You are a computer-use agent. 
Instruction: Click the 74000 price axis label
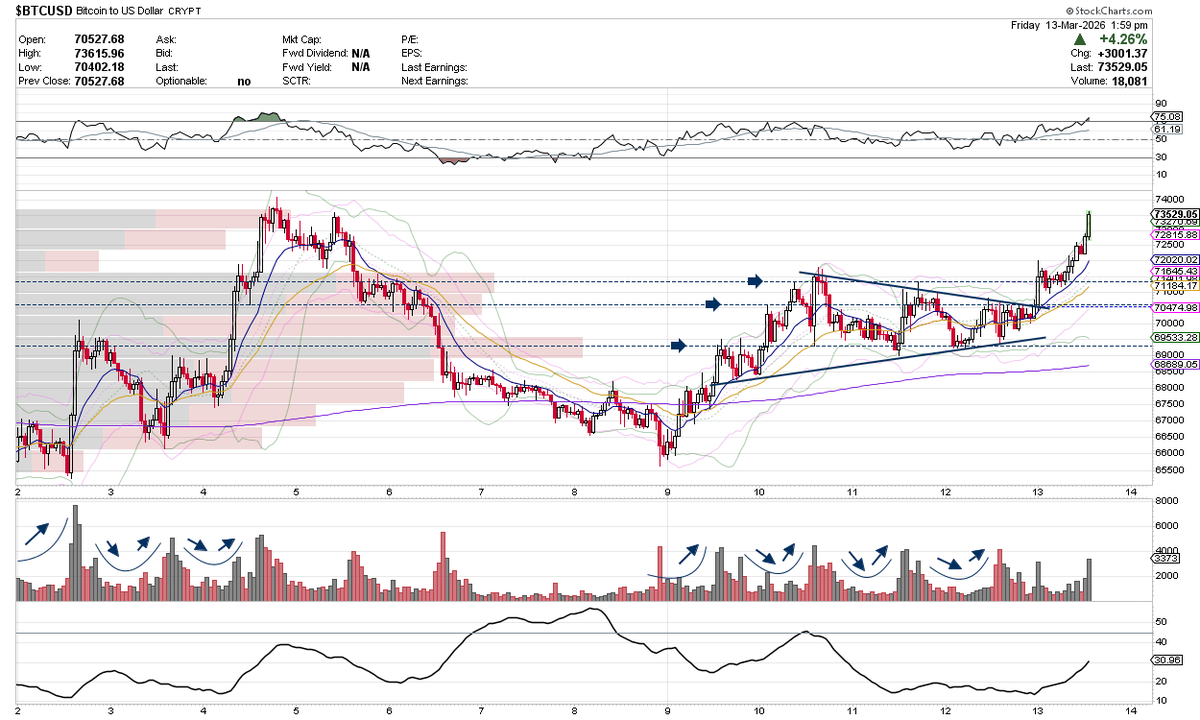click(1168, 199)
